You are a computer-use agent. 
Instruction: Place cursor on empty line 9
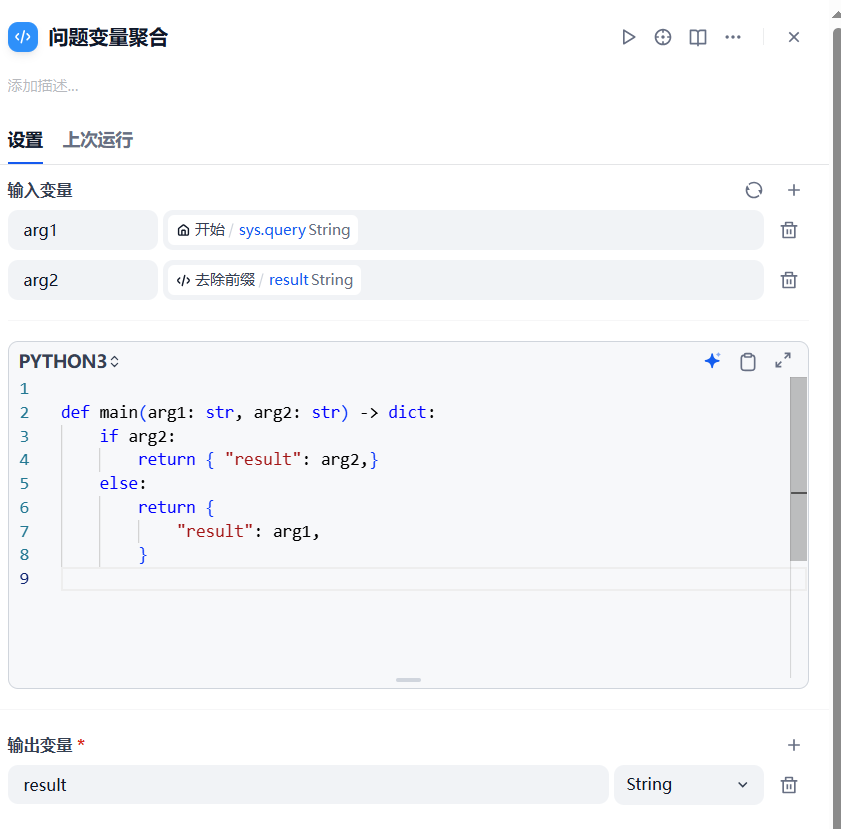tap(433, 579)
